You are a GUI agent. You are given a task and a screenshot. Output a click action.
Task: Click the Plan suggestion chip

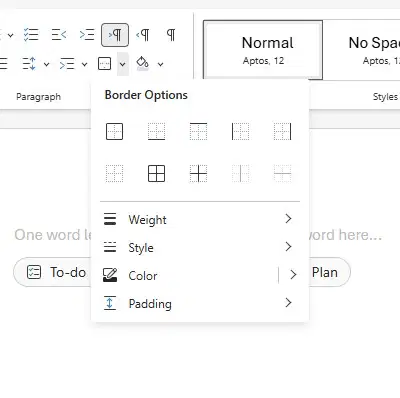[329, 272]
